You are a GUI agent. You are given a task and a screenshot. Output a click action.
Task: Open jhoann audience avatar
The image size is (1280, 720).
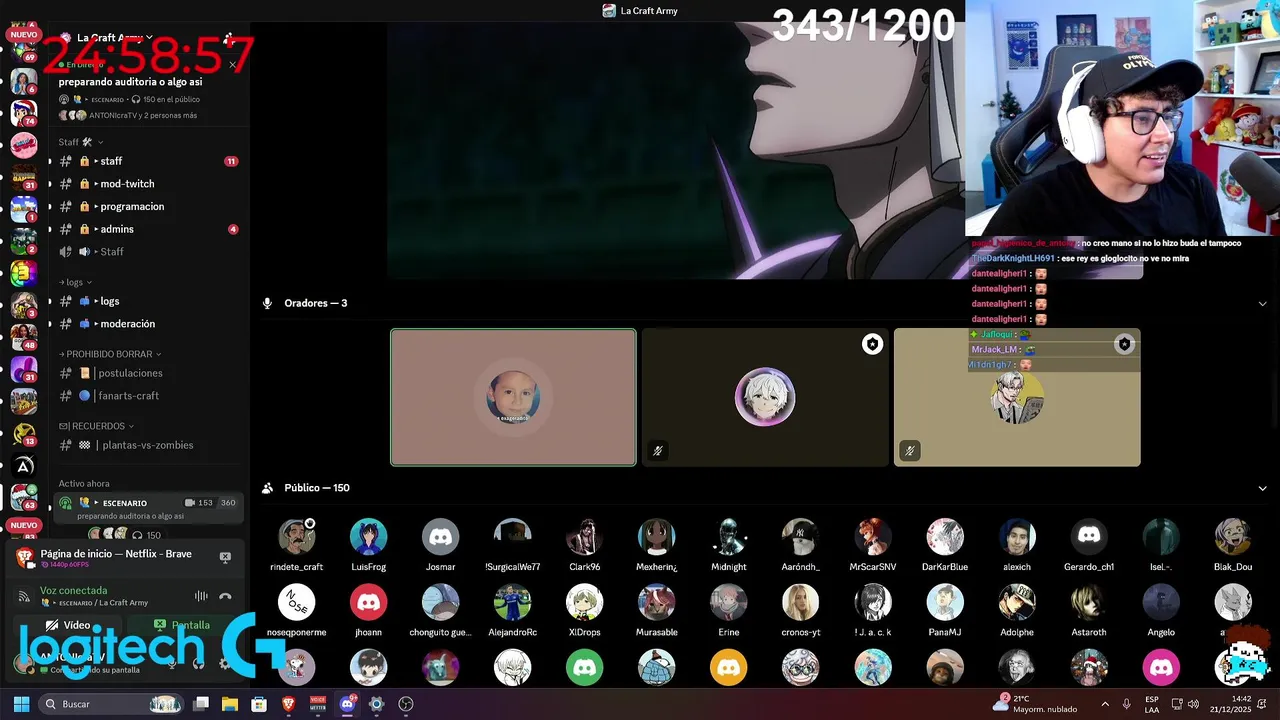tap(369, 603)
